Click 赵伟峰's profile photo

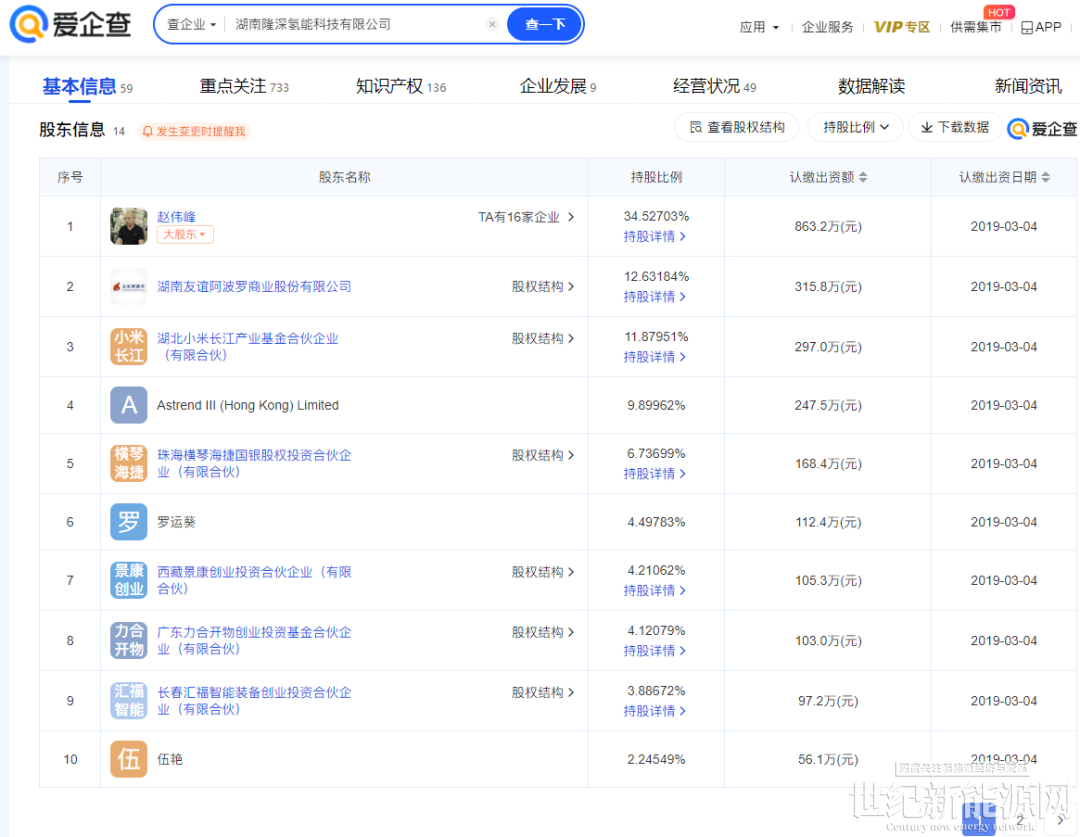tap(129, 226)
